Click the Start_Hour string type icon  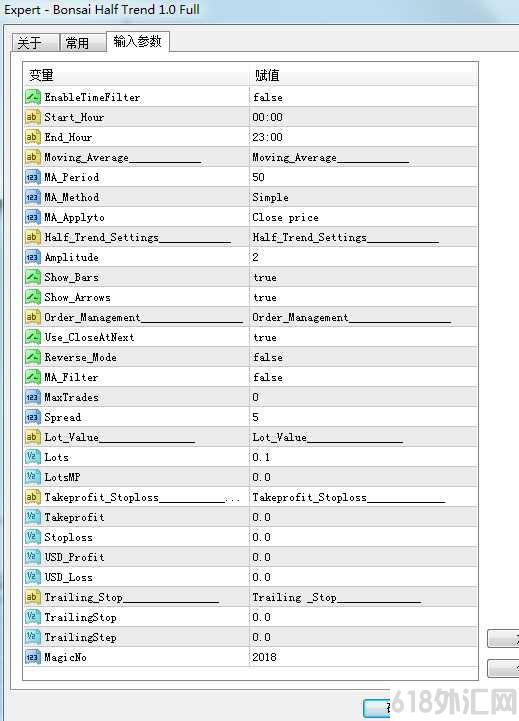[x=33, y=117]
